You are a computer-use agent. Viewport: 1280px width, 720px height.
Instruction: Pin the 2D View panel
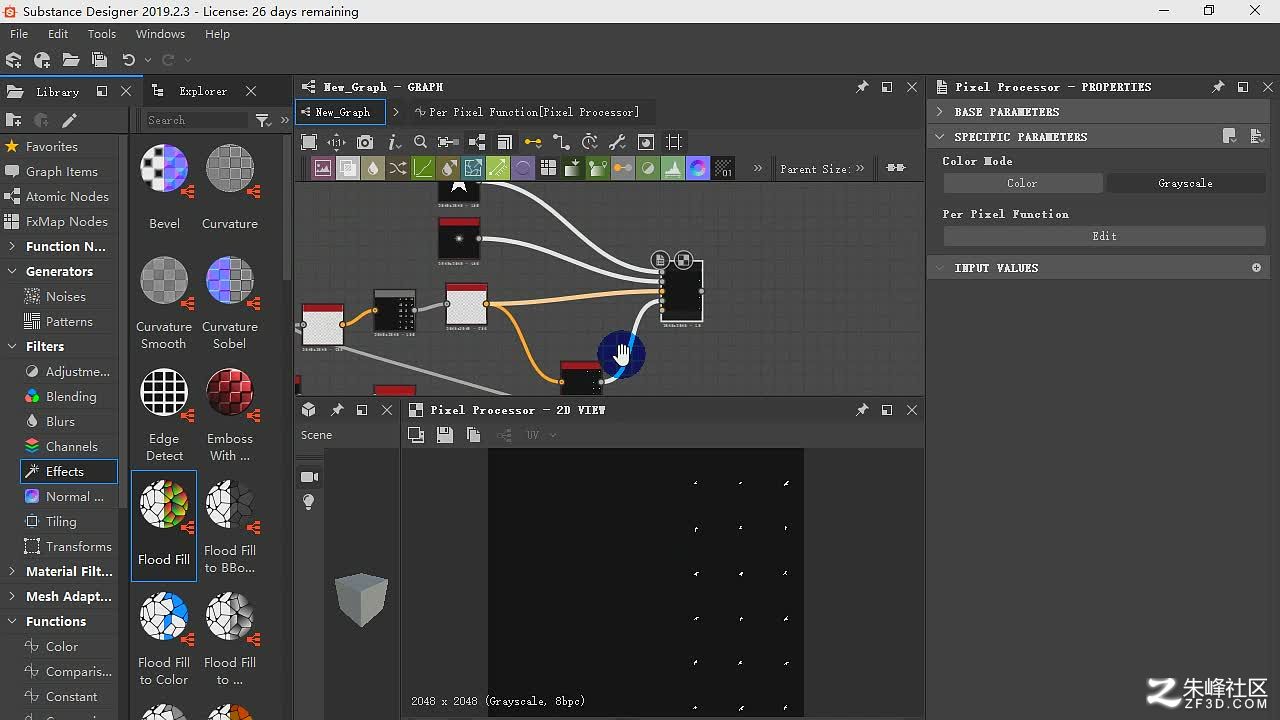(x=862, y=410)
